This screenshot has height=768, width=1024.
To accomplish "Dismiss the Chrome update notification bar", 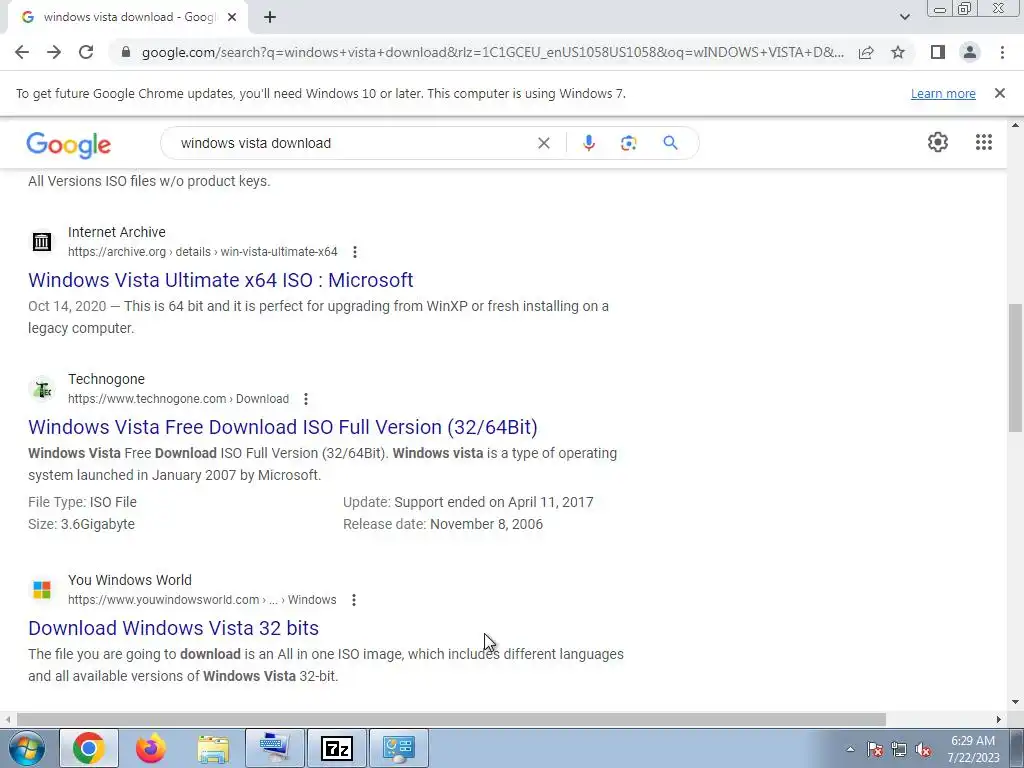I will click(1000, 93).
